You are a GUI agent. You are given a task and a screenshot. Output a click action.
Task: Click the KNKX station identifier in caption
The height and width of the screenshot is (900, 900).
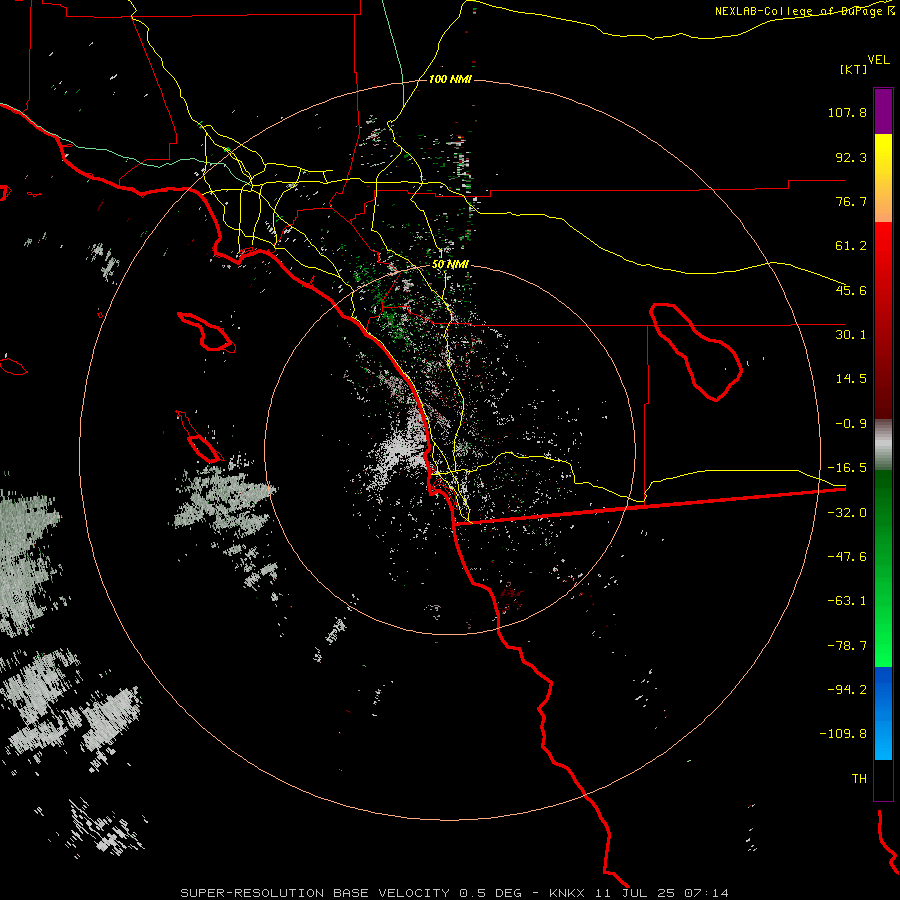(568, 893)
